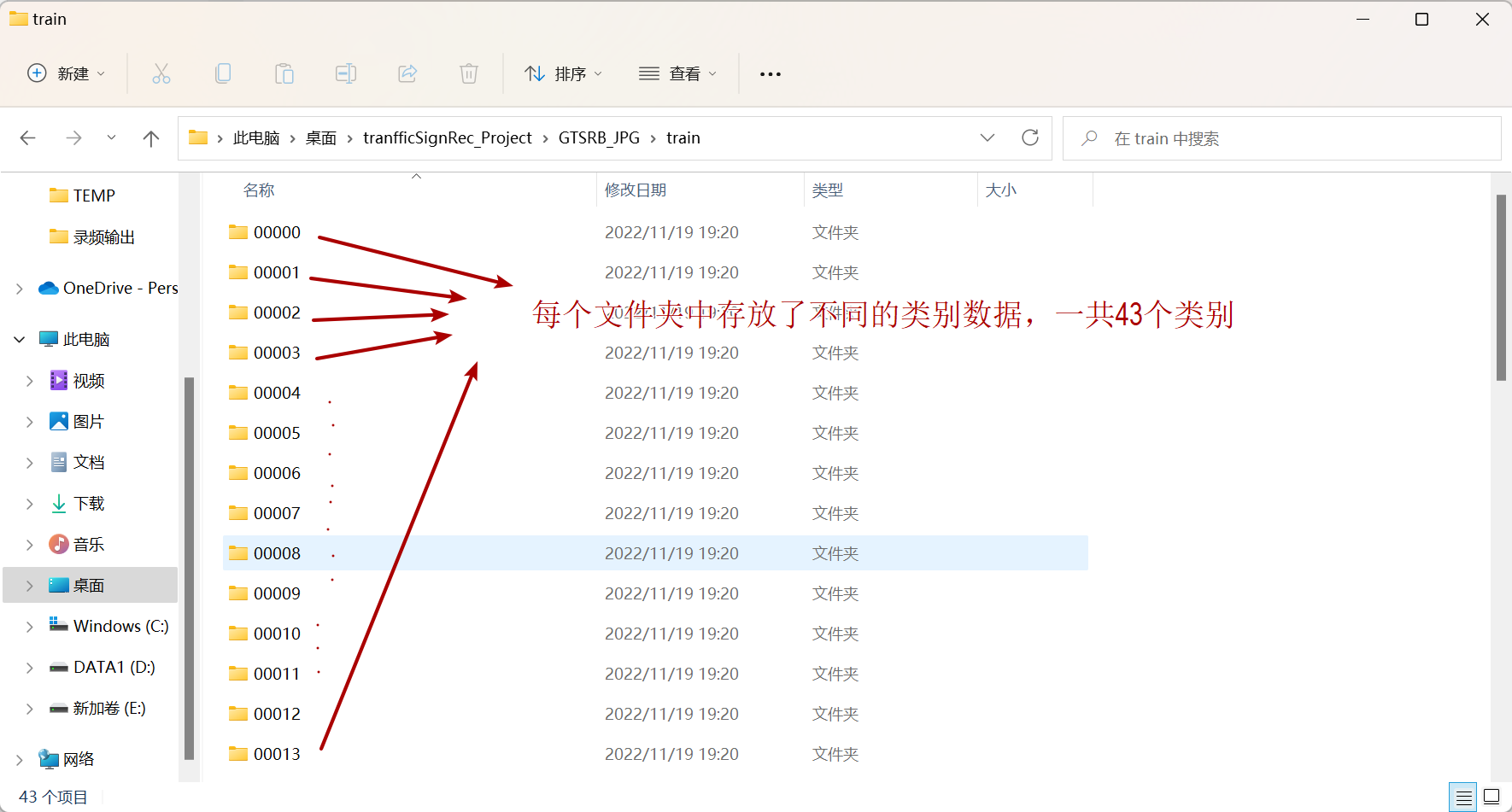Go back with the left arrow
Screen dimensions: 1512x812
[28, 138]
